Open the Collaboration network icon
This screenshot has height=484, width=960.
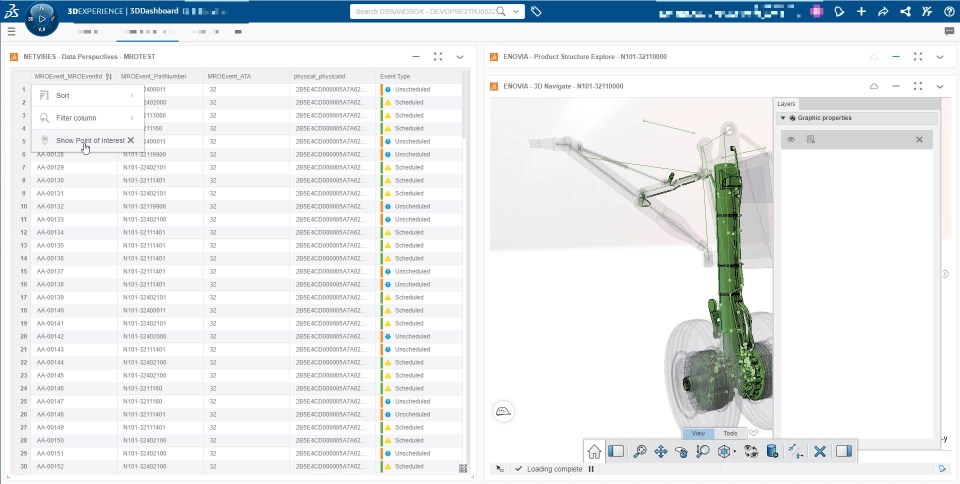pos(906,11)
